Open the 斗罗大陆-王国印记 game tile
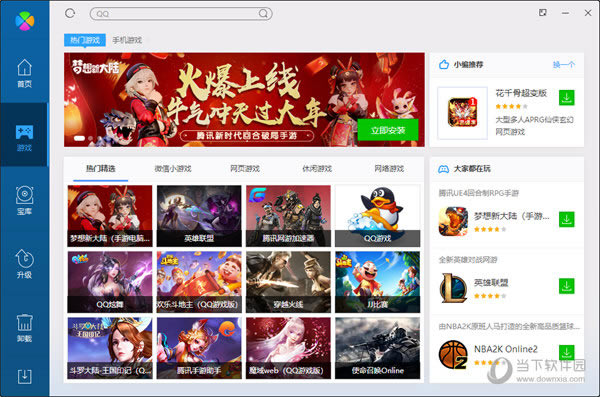This screenshot has height=397, width=600. coord(110,348)
